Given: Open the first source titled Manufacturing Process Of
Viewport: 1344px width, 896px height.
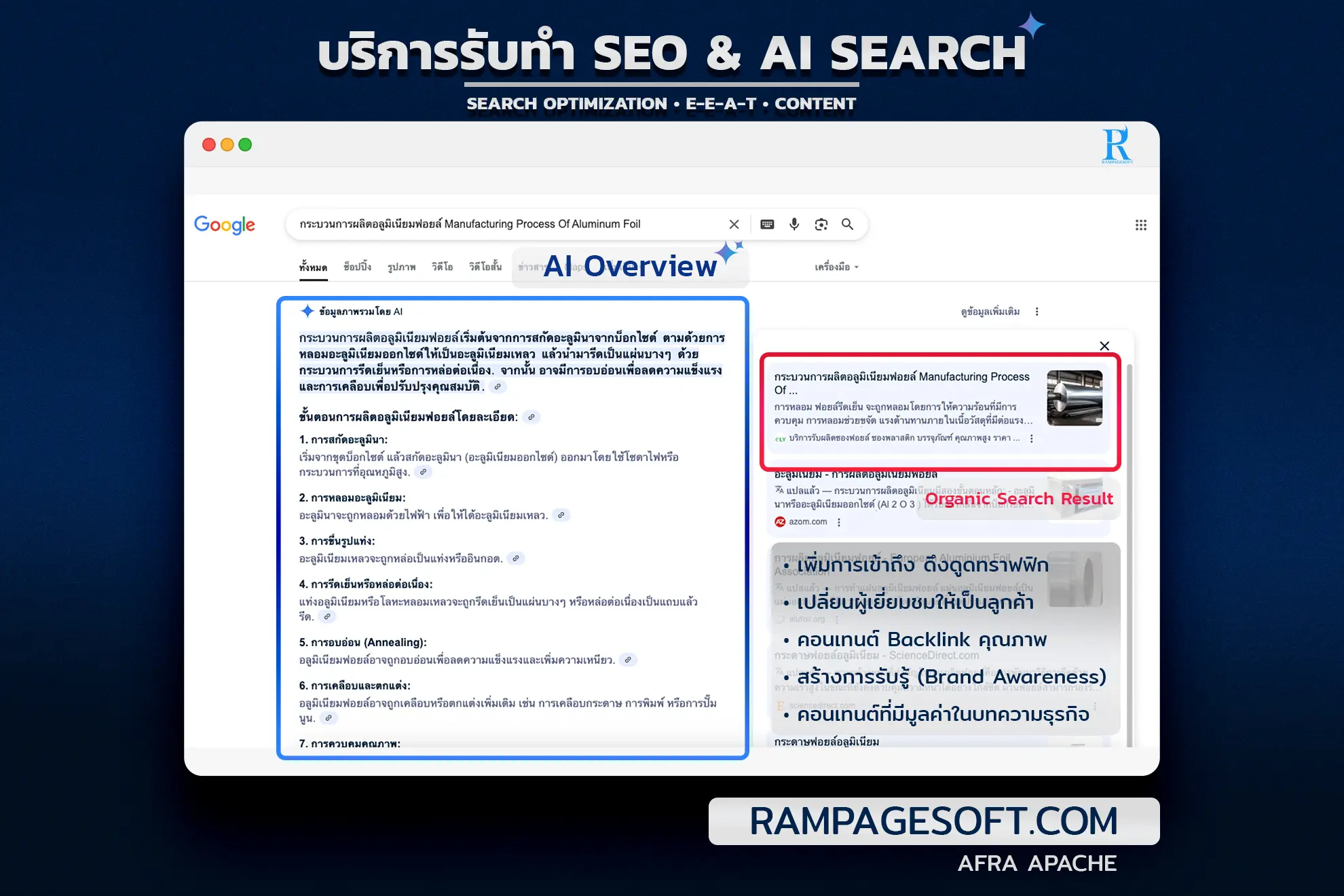Looking at the screenshot, I should coord(902,383).
